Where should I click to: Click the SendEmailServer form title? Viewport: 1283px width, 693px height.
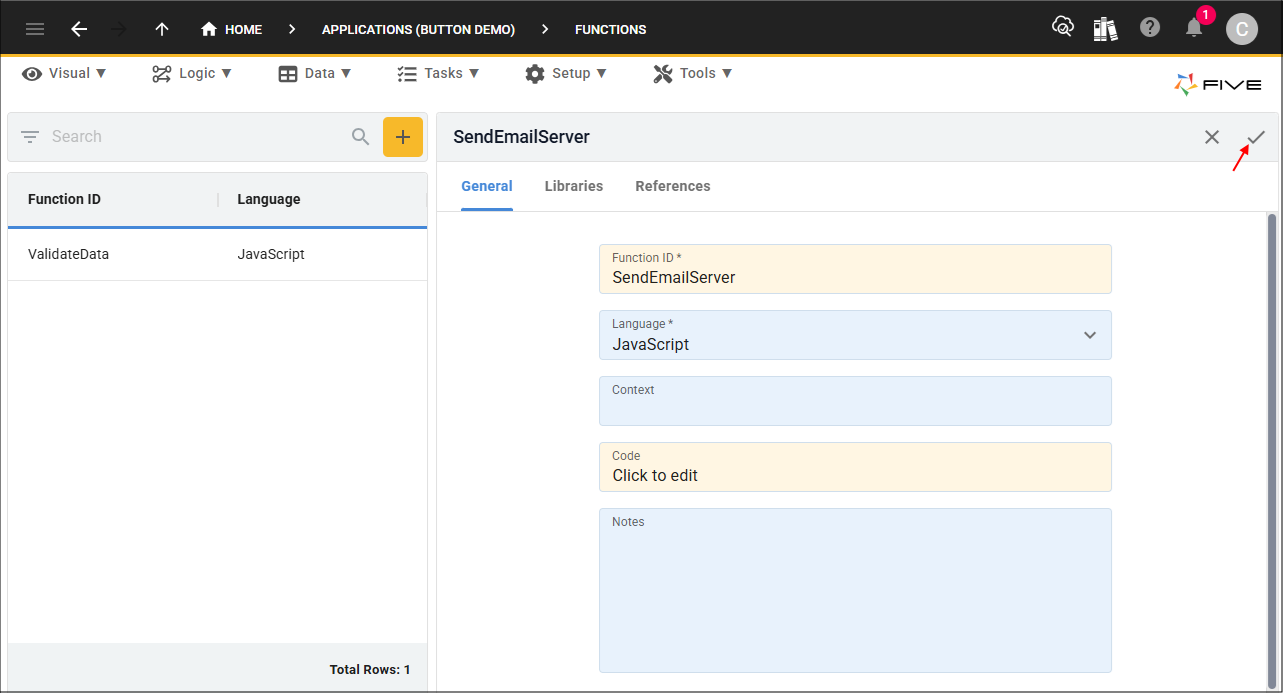point(521,137)
